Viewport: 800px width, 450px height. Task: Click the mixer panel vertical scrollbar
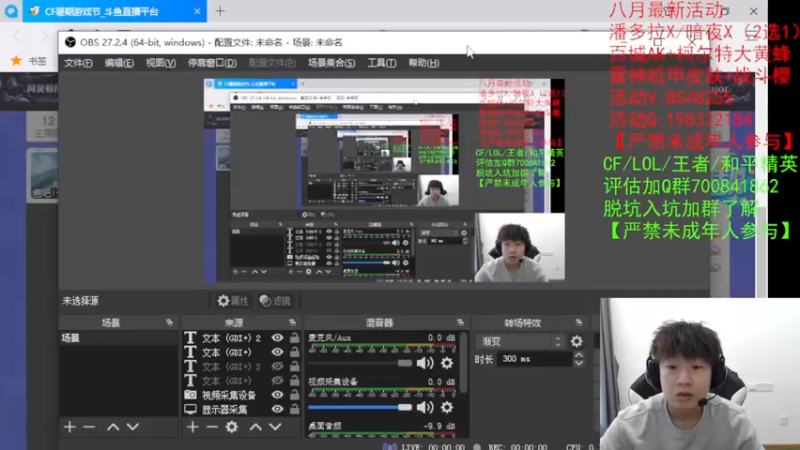[463, 363]
